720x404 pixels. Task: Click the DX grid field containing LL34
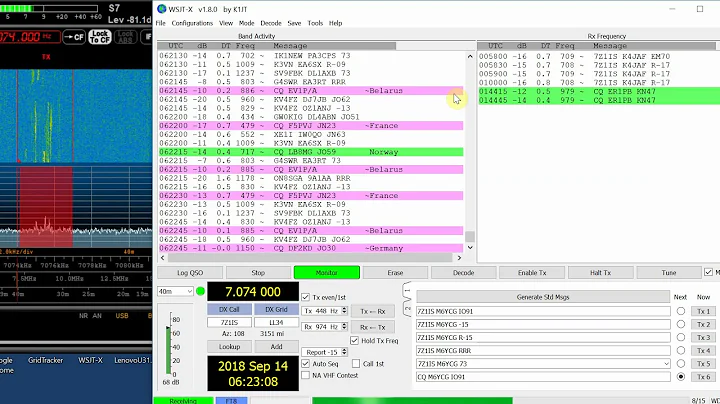coord(276,322)
